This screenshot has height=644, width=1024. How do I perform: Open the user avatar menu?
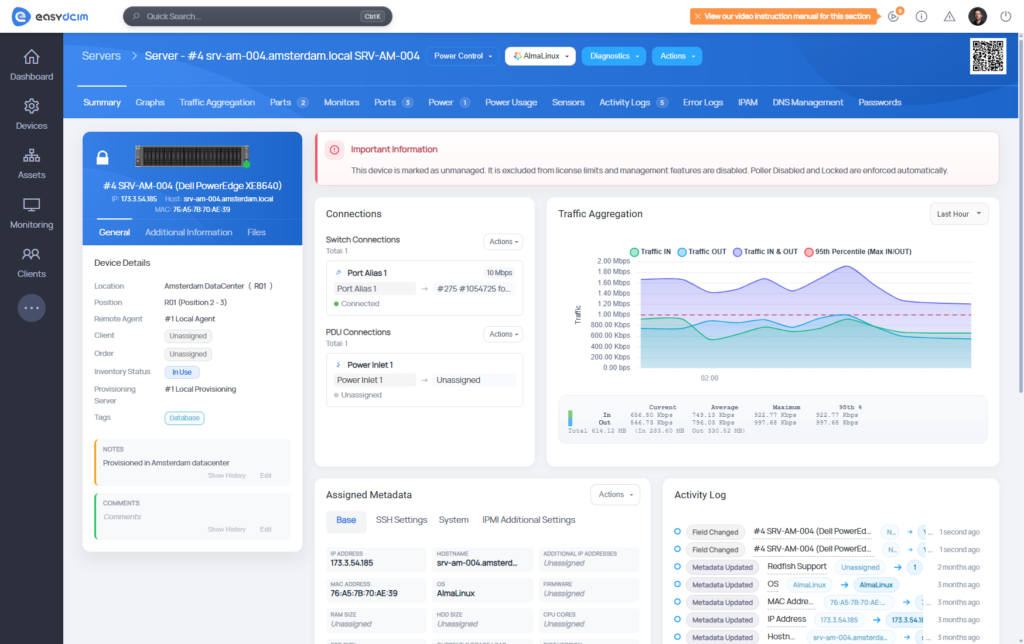point(977,16)
